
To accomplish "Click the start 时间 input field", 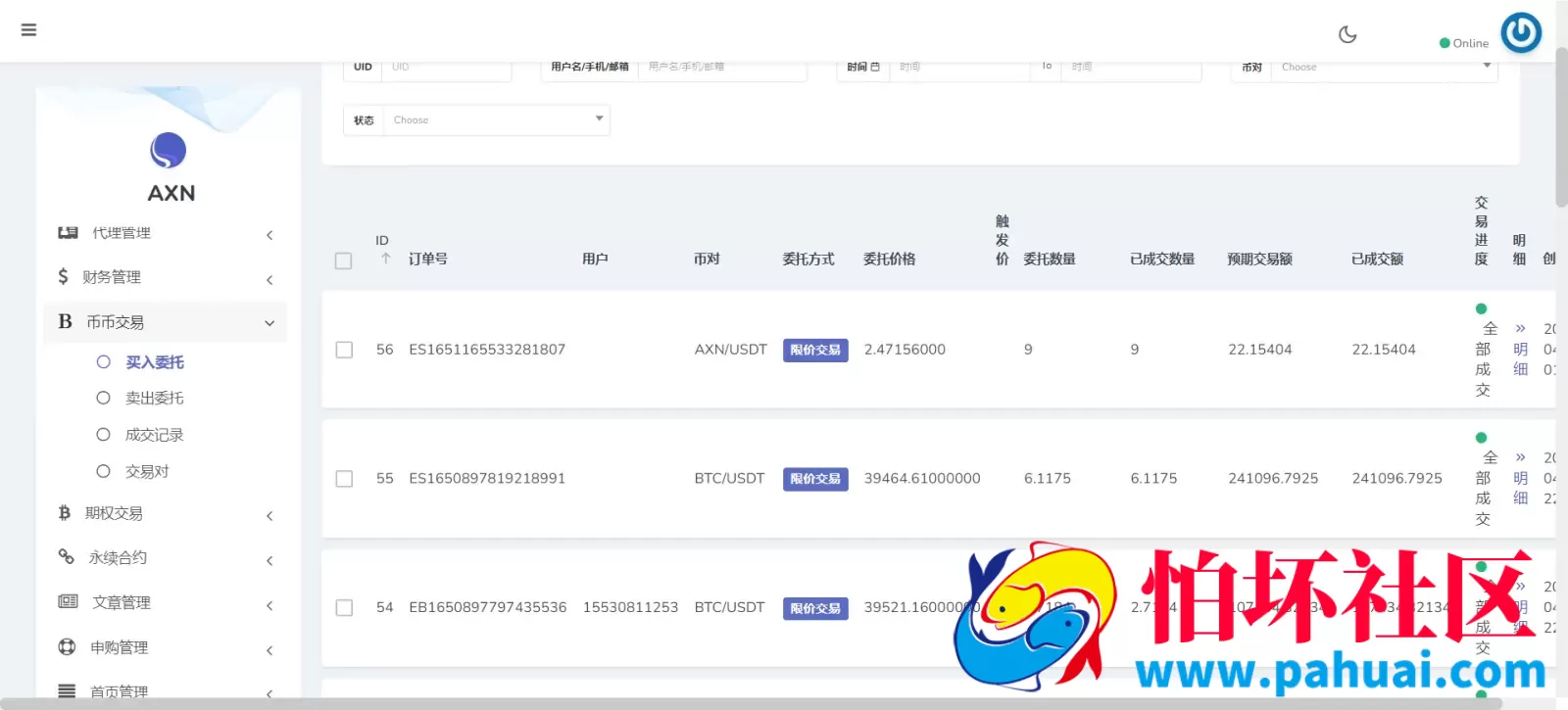I will 959,67.
